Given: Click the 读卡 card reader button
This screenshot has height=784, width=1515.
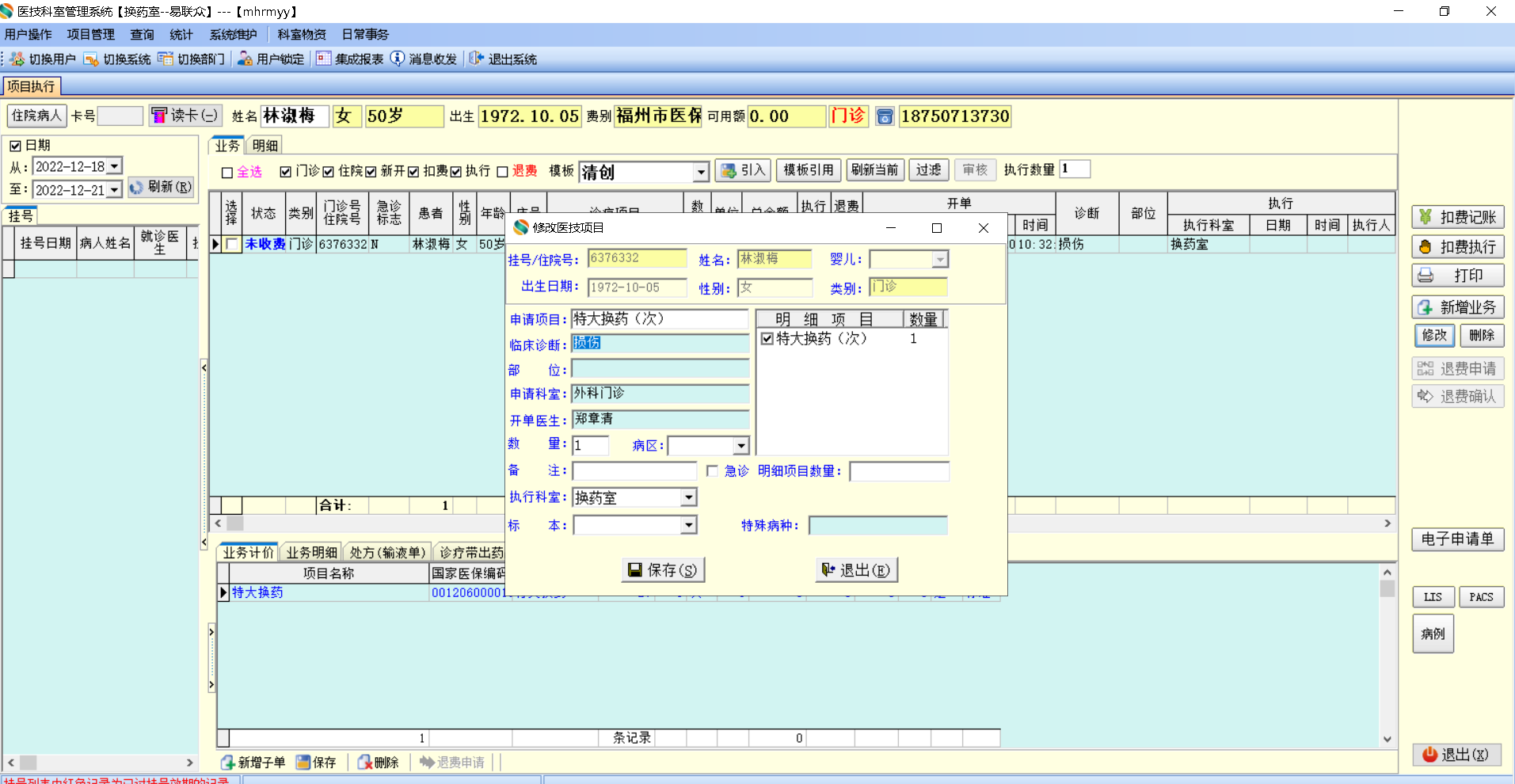Looking at the screenshot, I should (x=185, y=116).
